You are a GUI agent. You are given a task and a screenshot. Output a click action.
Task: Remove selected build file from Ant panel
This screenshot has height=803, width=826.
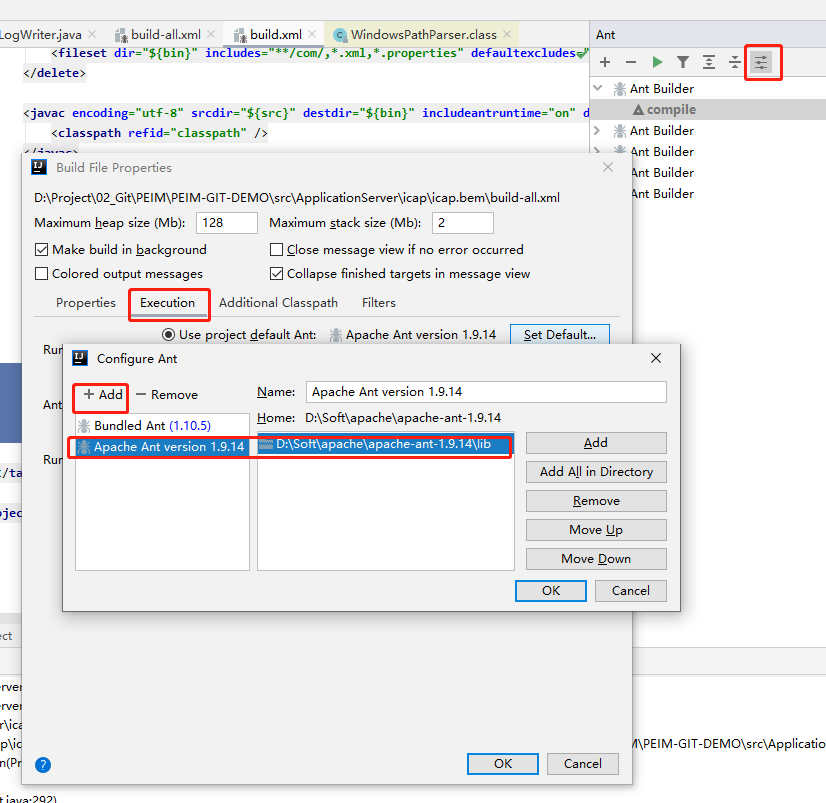click(x=631, y=62)
